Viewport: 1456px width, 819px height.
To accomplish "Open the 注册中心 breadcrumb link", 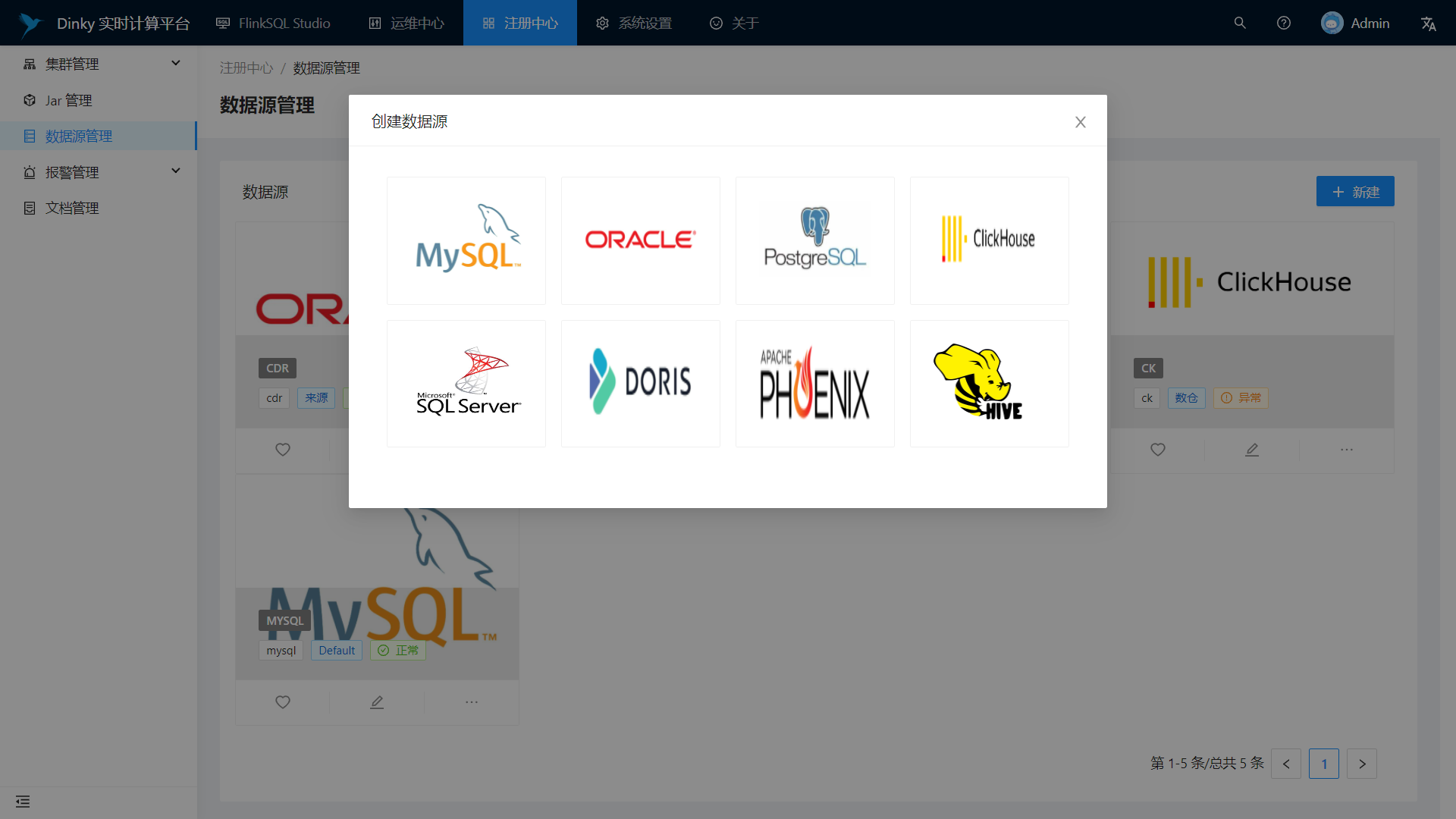I will tap(246, 67).
